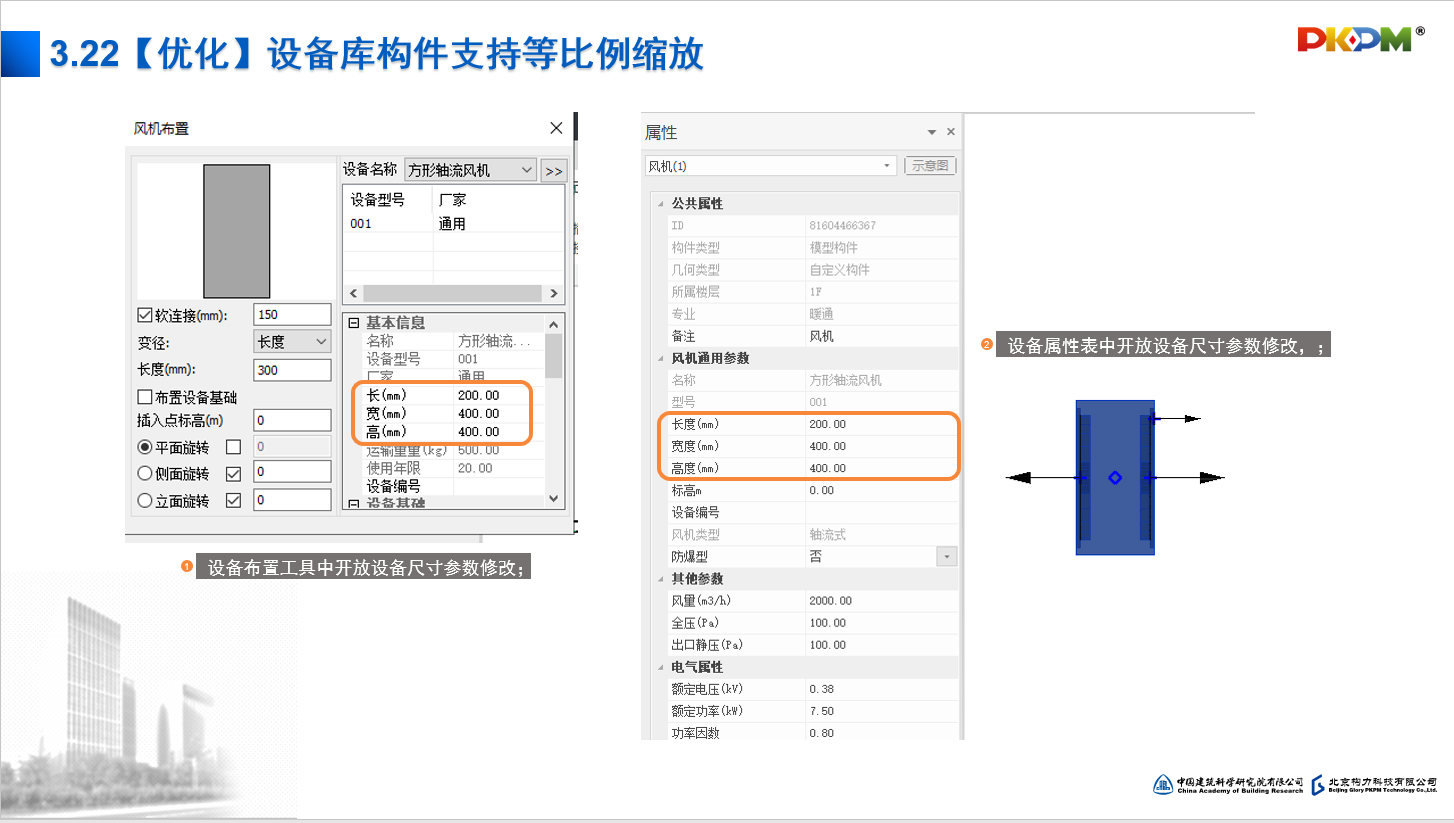Click the 基本信息 grid's scroll-up arrow
1454x823 pixels.
(x=554, y=323)
